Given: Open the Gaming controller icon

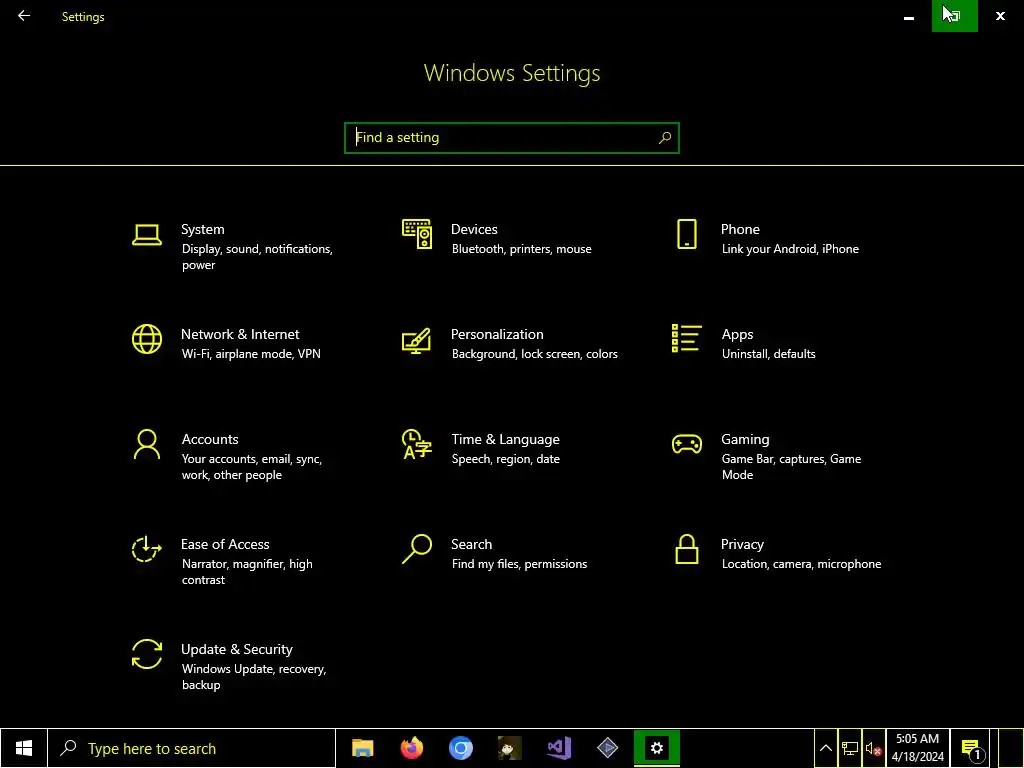Looking at the screenshot, I should pyautogui.click(x=686, y=444).
